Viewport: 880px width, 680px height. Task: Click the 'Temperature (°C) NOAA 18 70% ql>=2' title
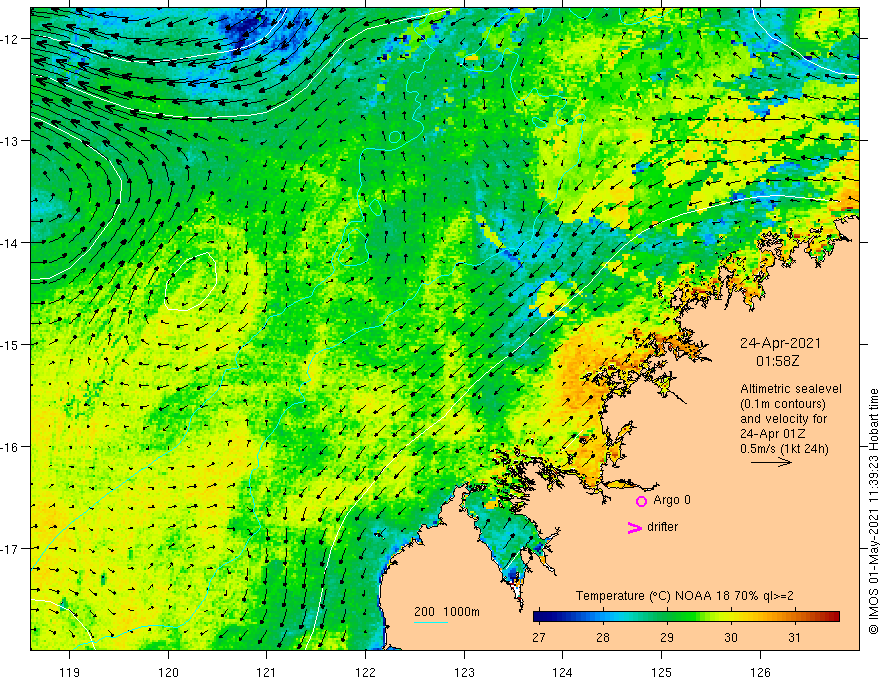point(685,596)
